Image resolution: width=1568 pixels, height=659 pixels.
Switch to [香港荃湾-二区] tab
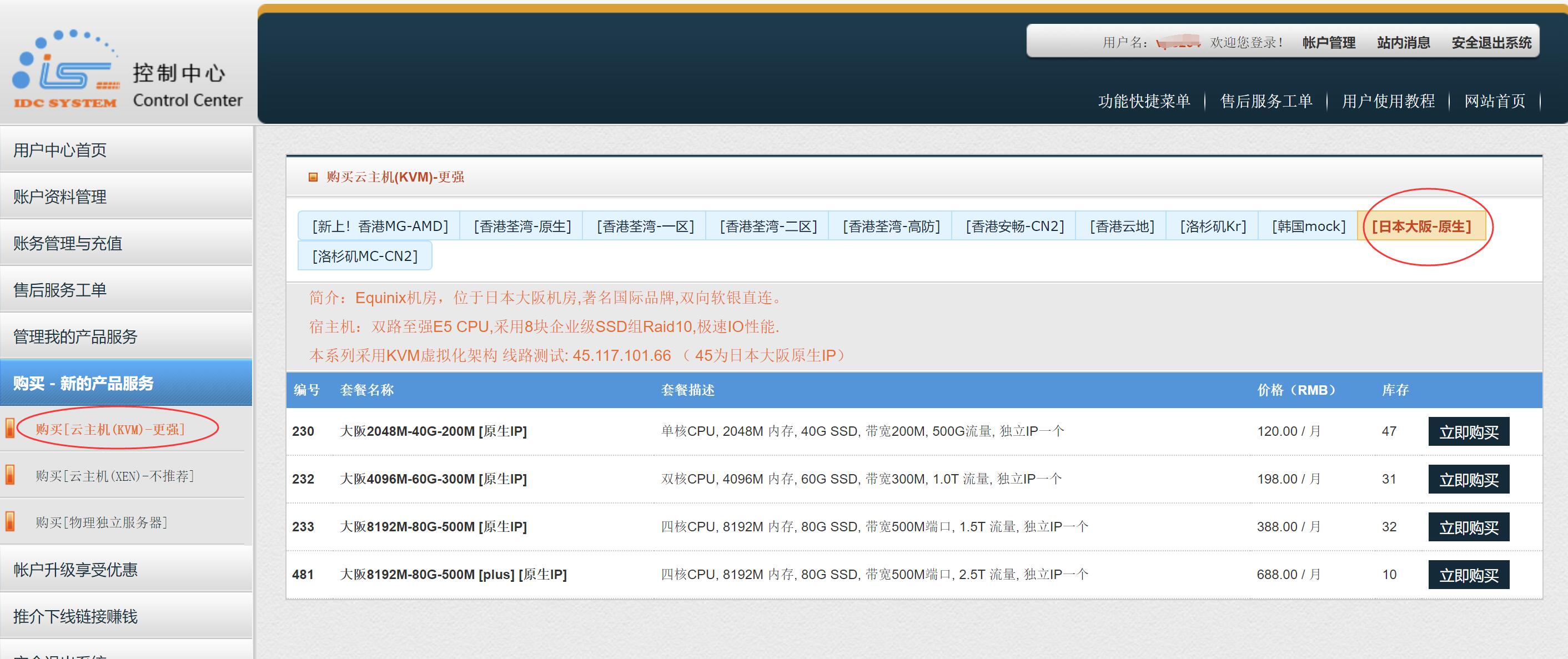pos(768,227)
